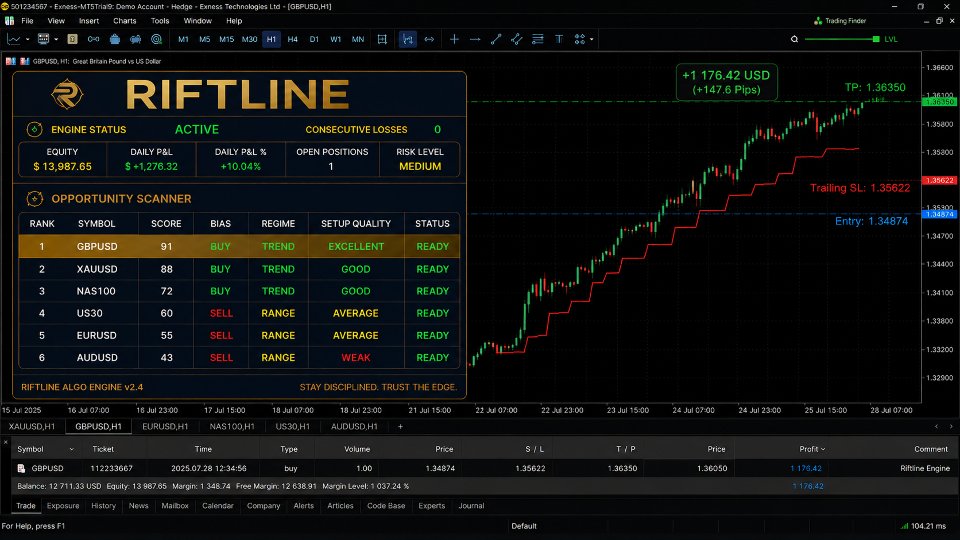Switch timeframe to H4
The image size is (960, 540).
click(x=293, y=39)
